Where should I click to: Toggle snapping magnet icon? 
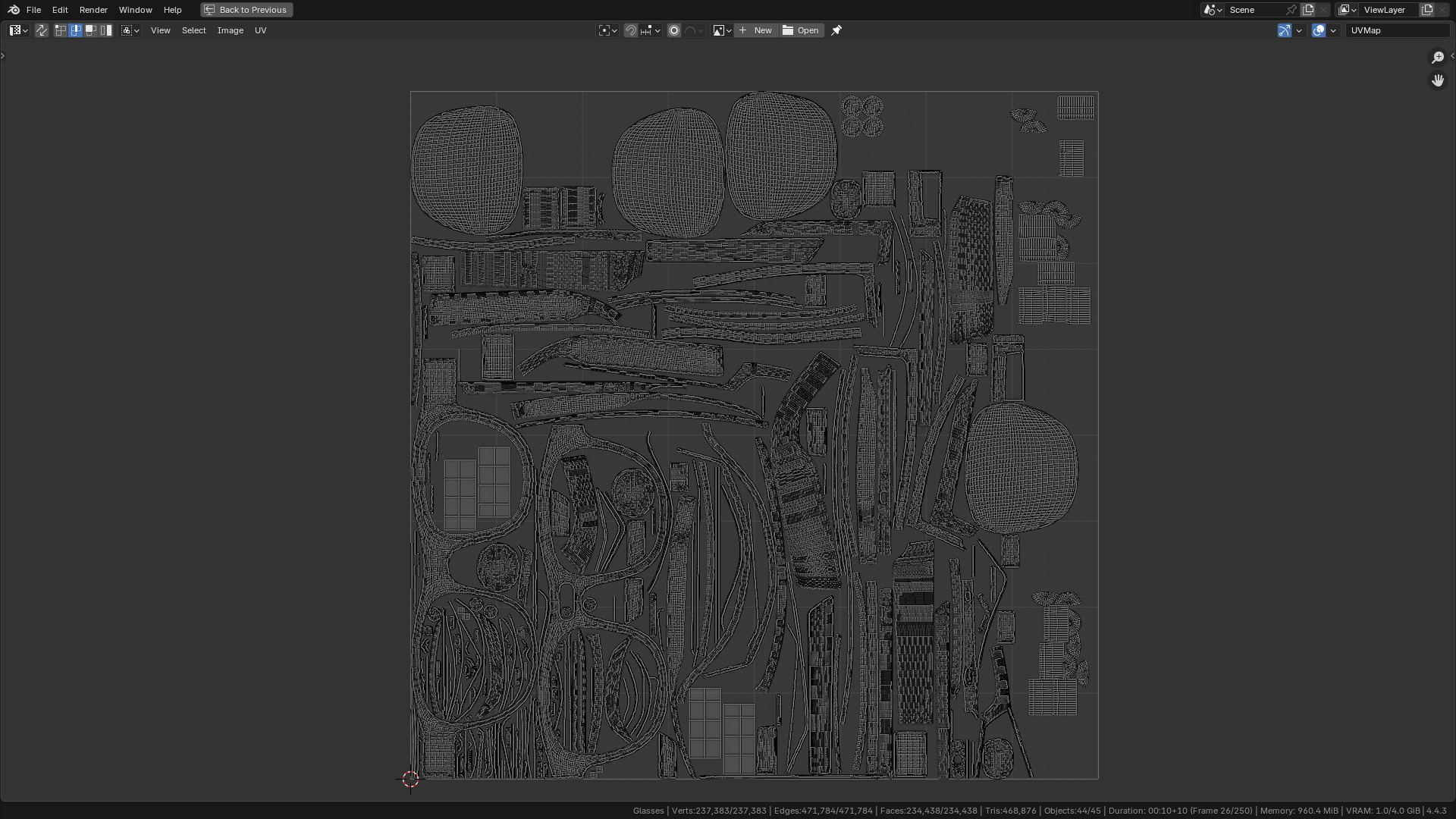[x=631, y=30]
